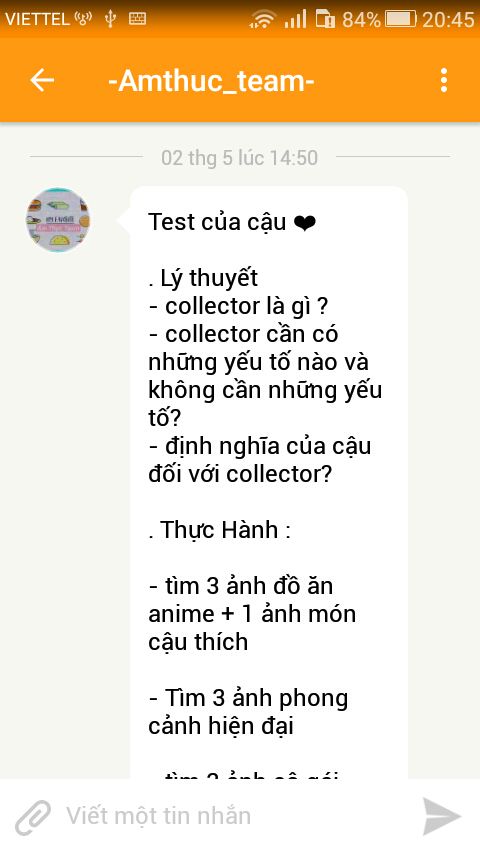Tap the battery indicator icon
The height and width of the screenshot is (854, 480).
(400, 20)
